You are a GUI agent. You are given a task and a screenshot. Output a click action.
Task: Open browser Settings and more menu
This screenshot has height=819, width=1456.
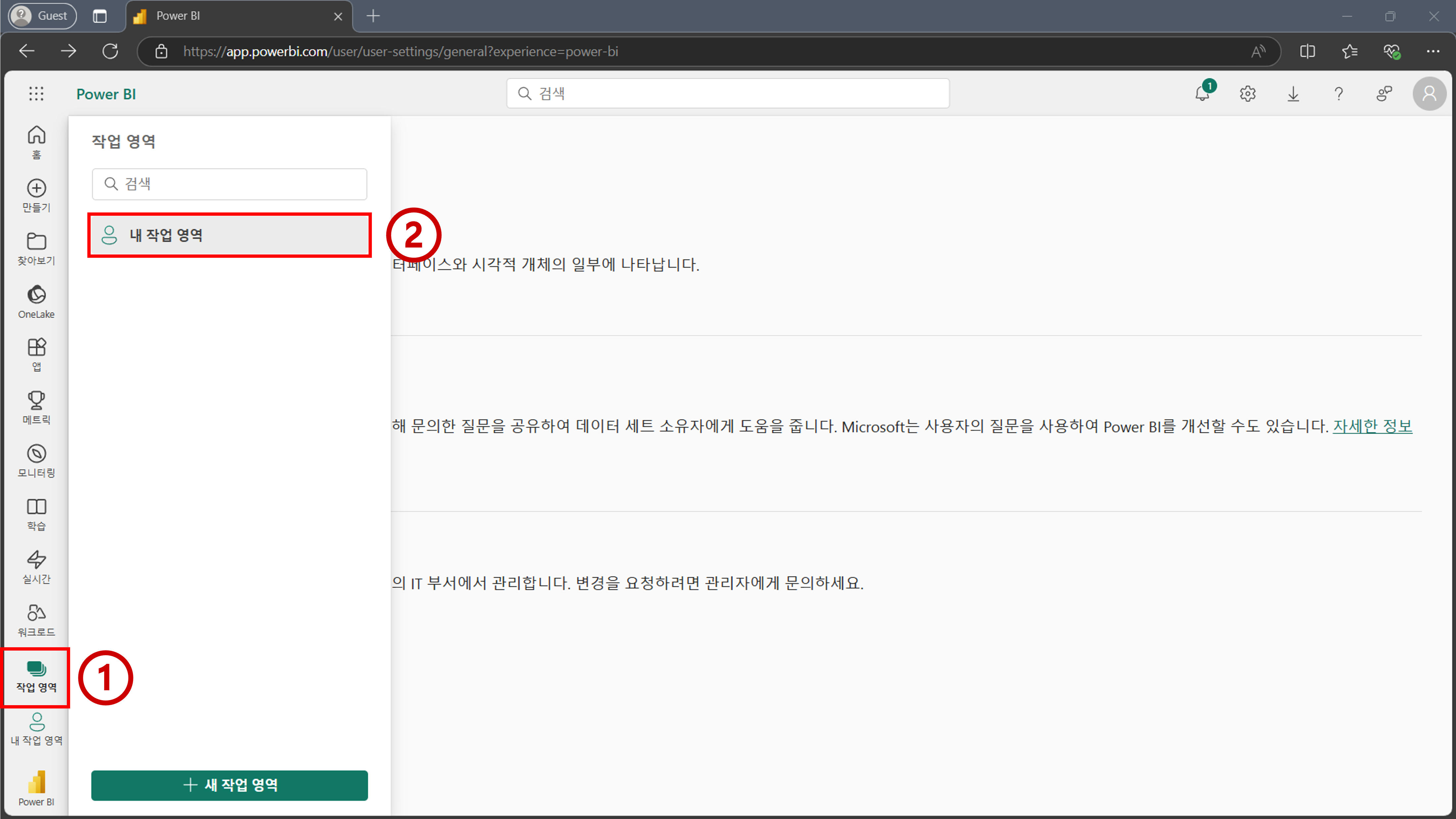1434,51
